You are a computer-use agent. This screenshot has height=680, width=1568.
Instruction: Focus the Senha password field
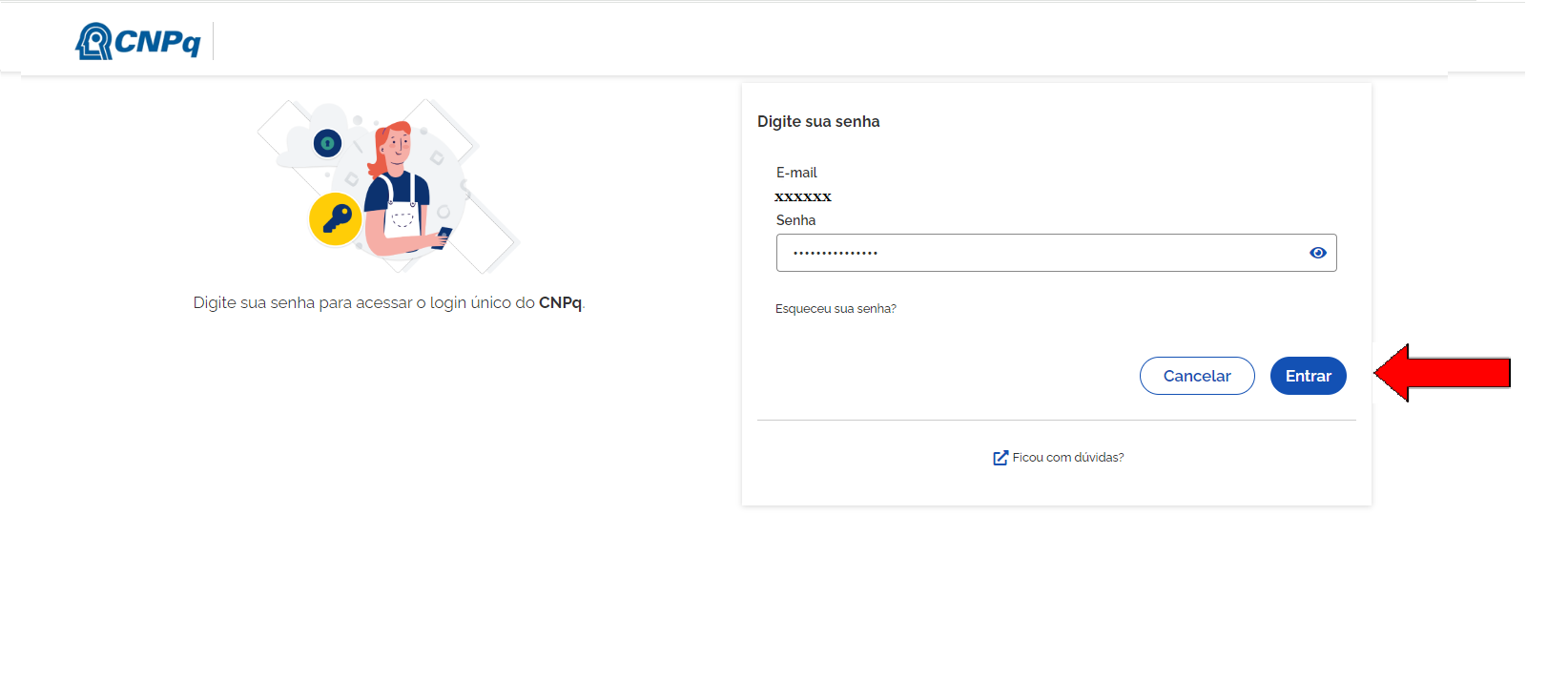[x=1040, y=253]
